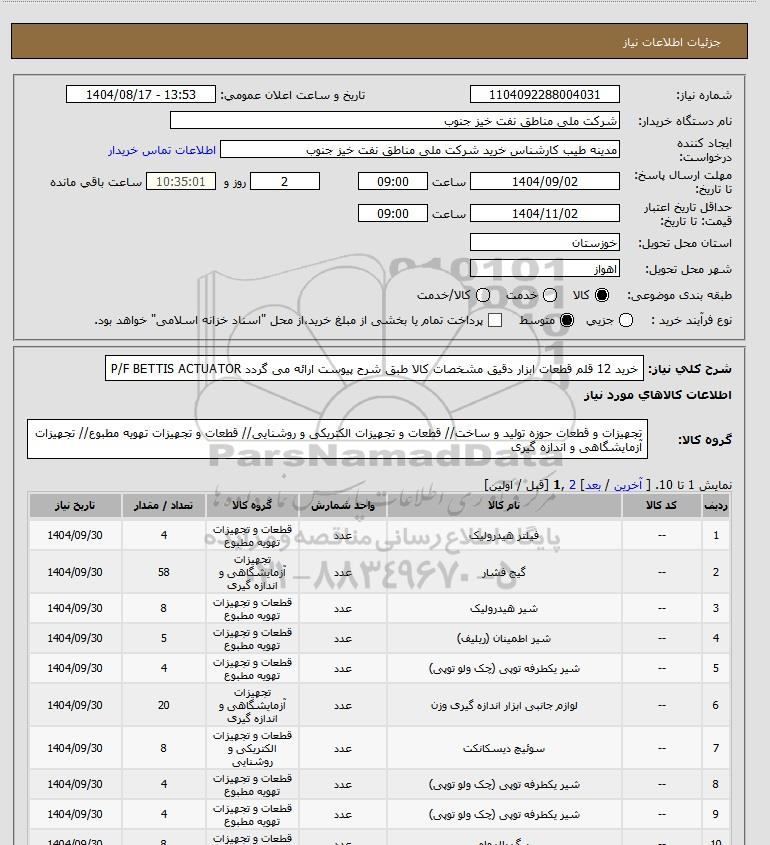770x845 pixels.
Task: Click the price validity date 1404/11/02 field
Action: (544, 213)
